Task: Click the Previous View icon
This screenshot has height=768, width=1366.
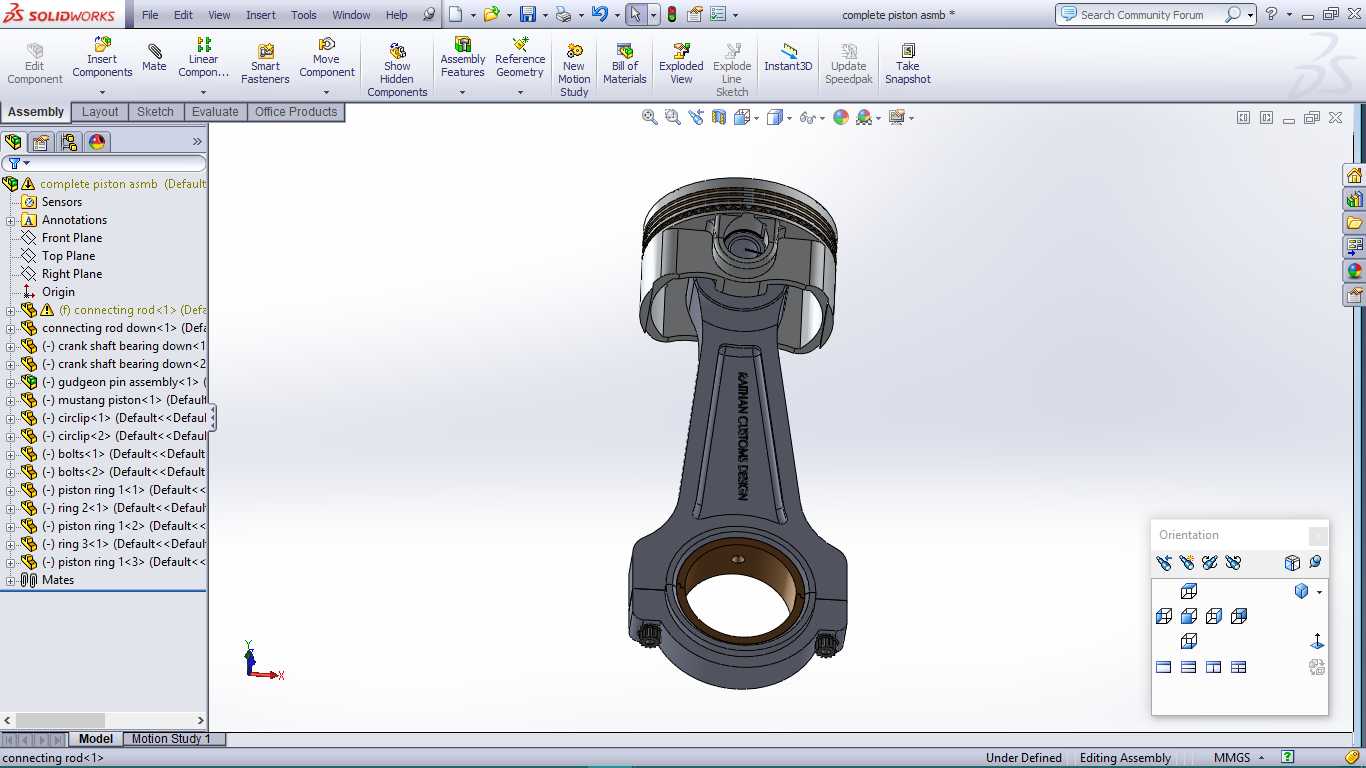Action: 696,117
